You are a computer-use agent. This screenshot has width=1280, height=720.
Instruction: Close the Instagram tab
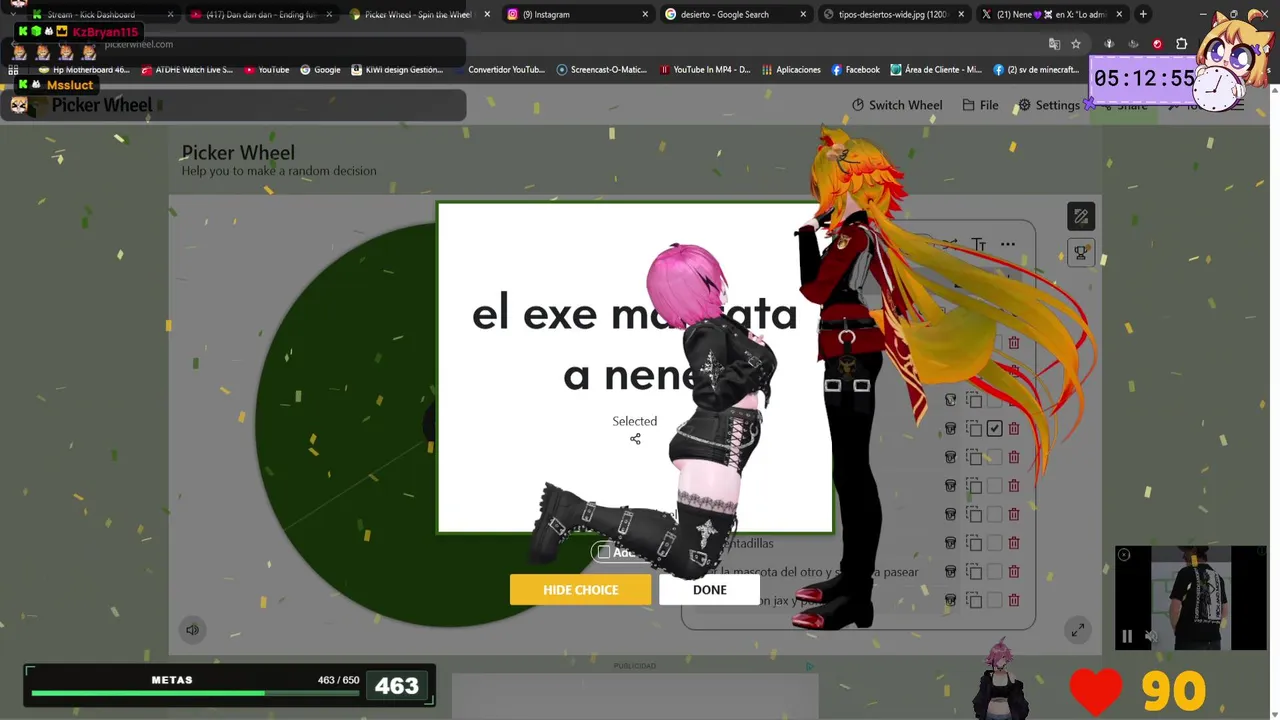pos(645,14)
